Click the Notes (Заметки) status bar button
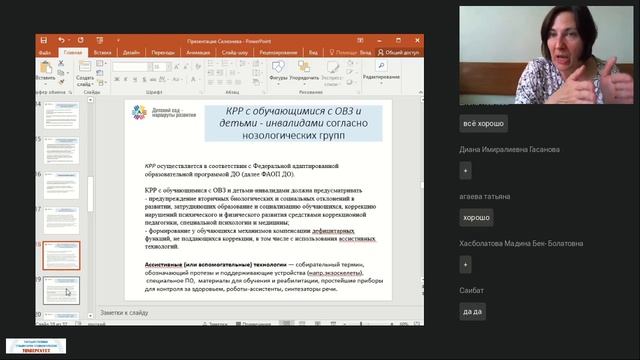640x360 pixels. point(215,324)
